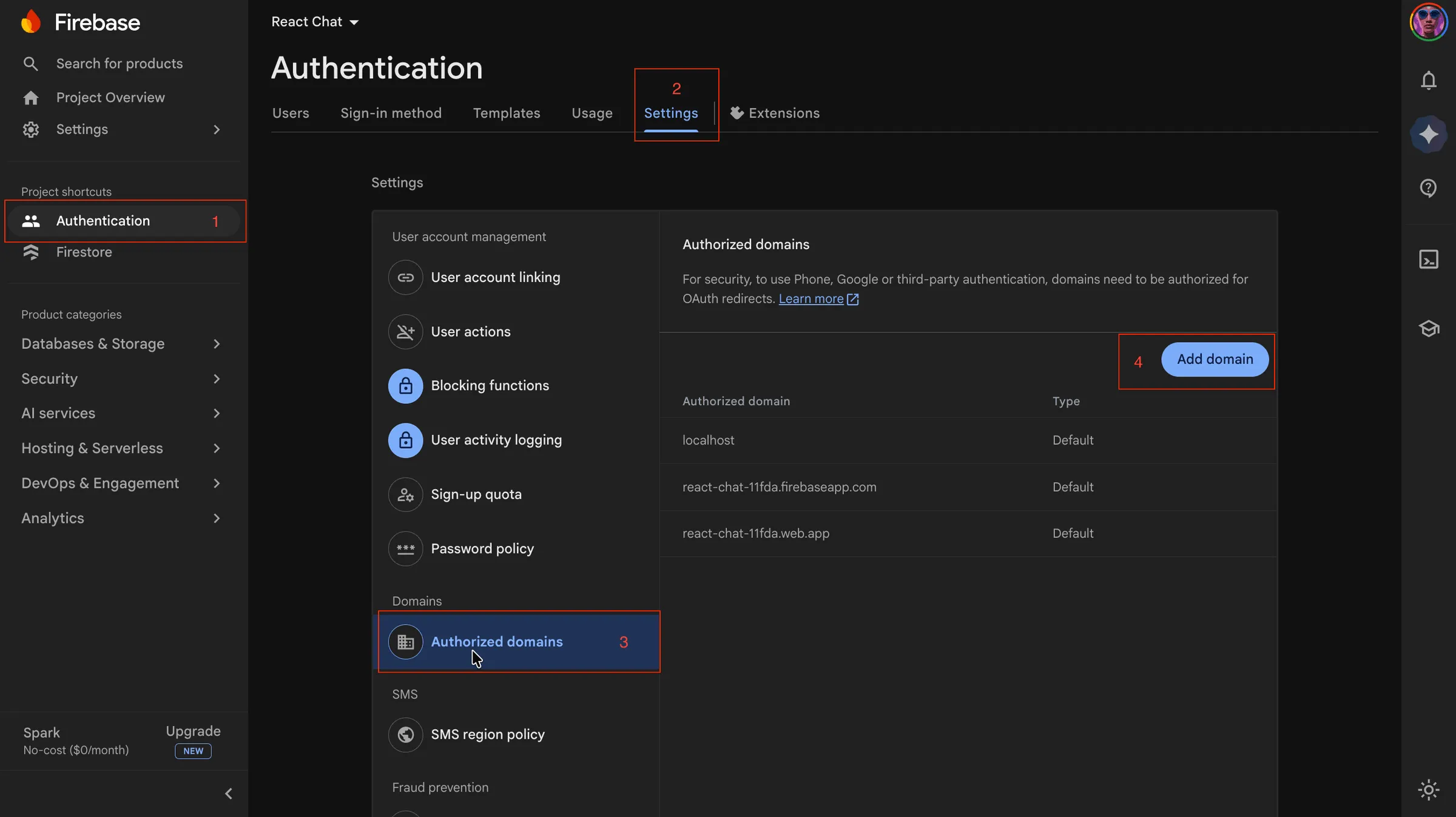Viewport: 1456px width, 817px height.
Task: Click the localhost domain row
Action: click(x=968, y=440)
